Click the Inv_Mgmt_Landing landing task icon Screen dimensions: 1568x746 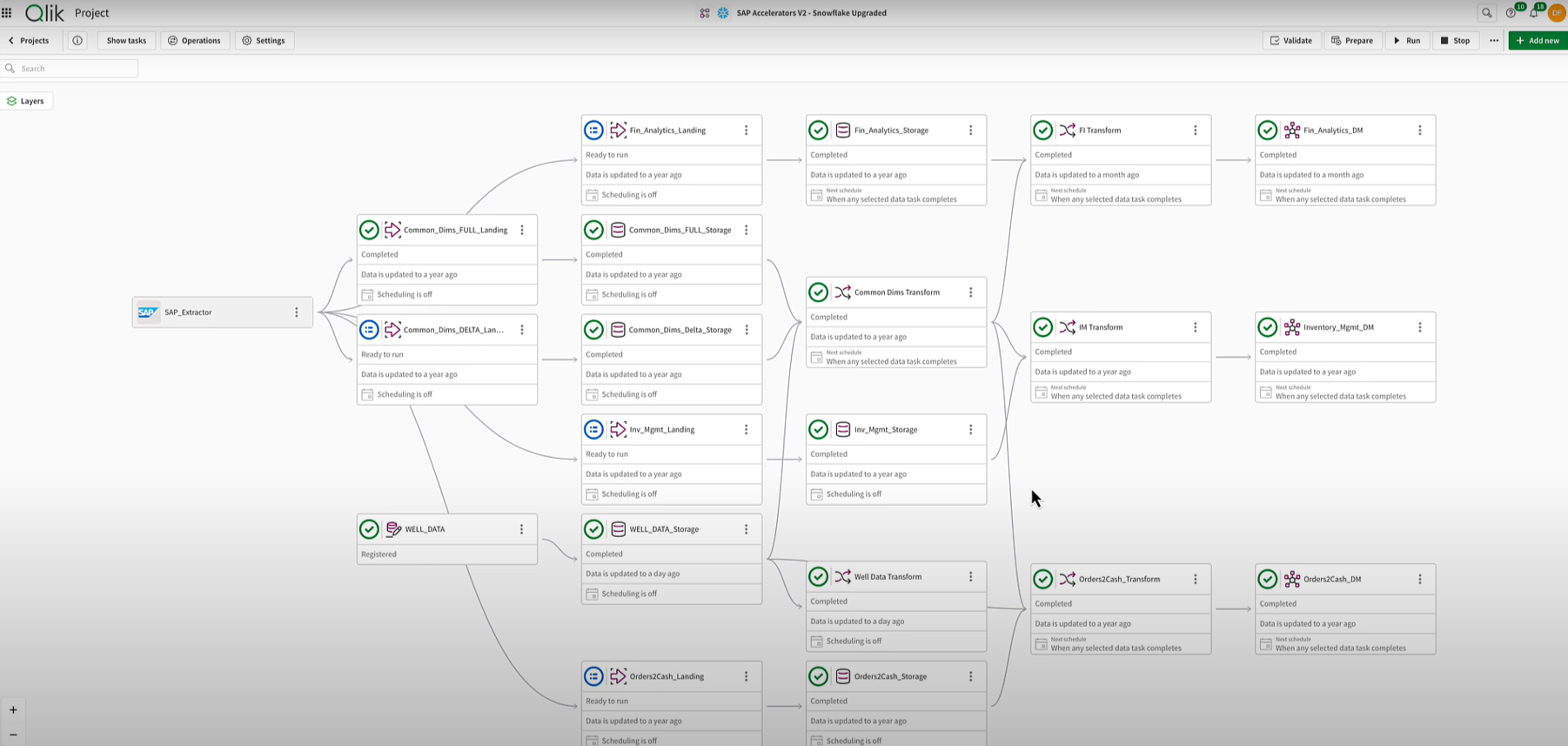pyautogui.click(x=618, y=429)
